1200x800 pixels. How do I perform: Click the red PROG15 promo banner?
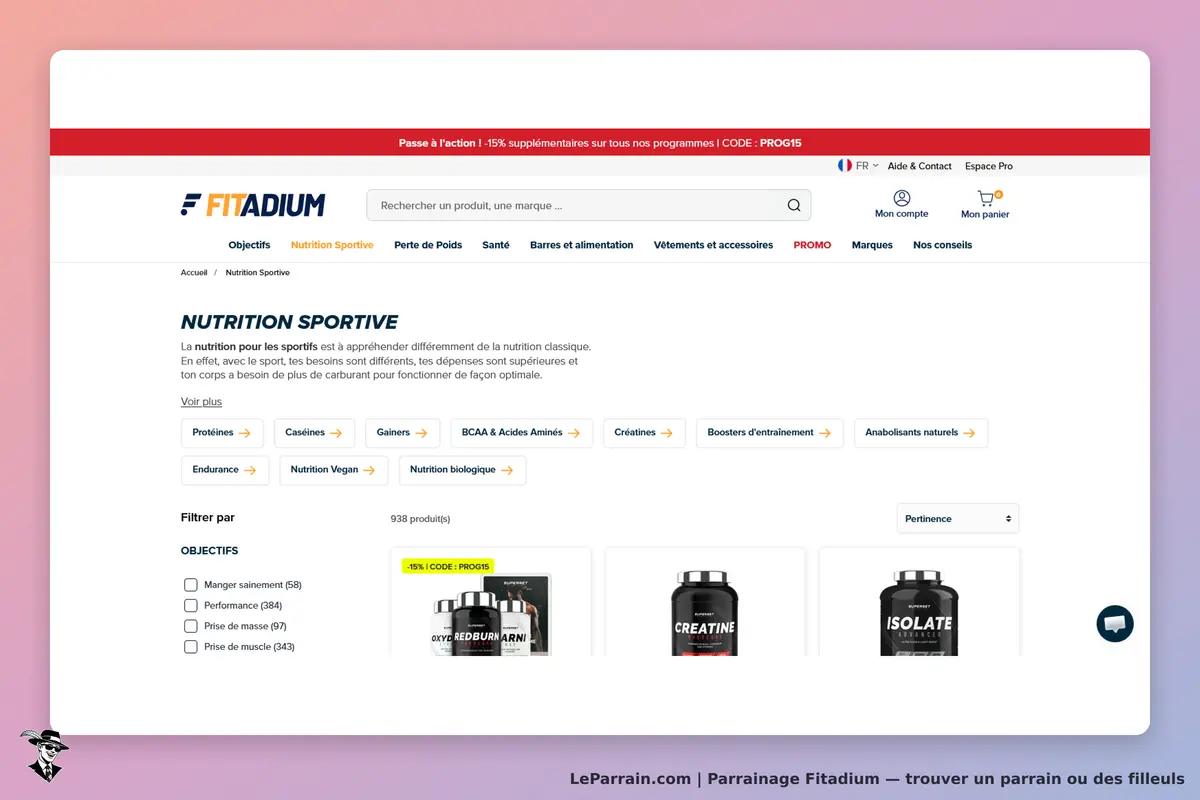pyautogui.click(x=600, y=143)
